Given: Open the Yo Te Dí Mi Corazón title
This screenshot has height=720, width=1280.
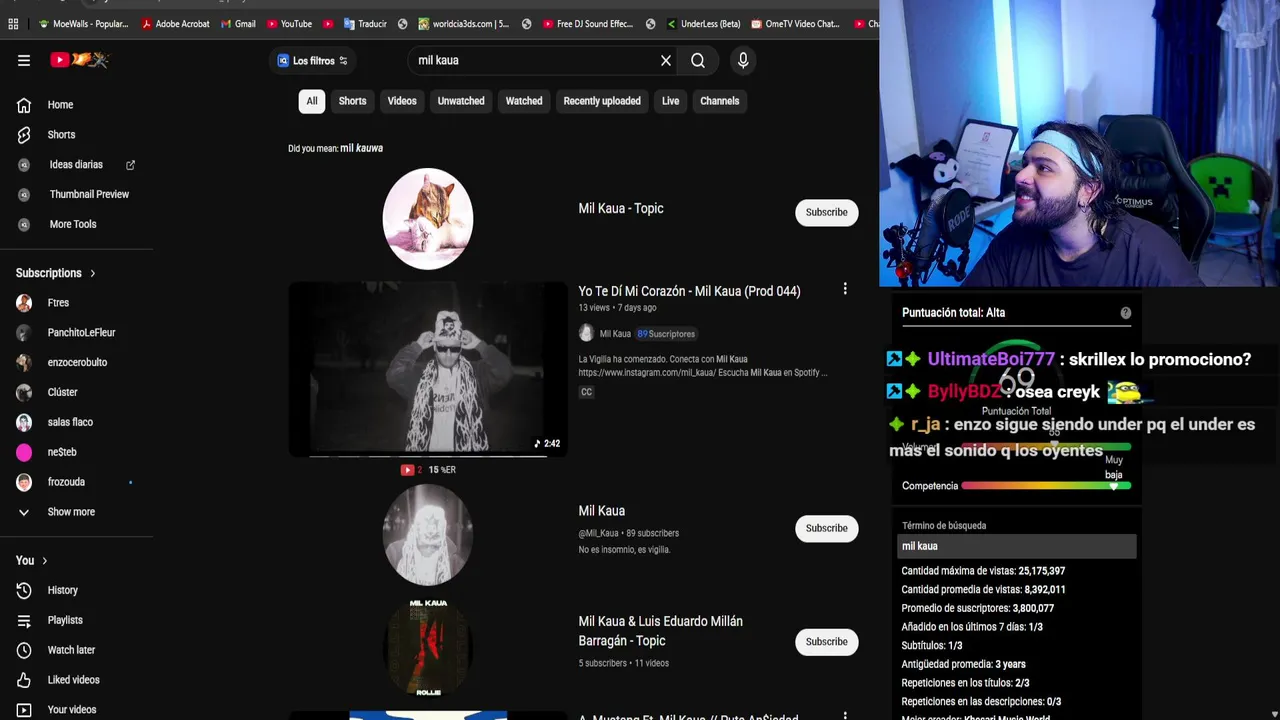Looking at the screenshot, I should click(689, 291).
